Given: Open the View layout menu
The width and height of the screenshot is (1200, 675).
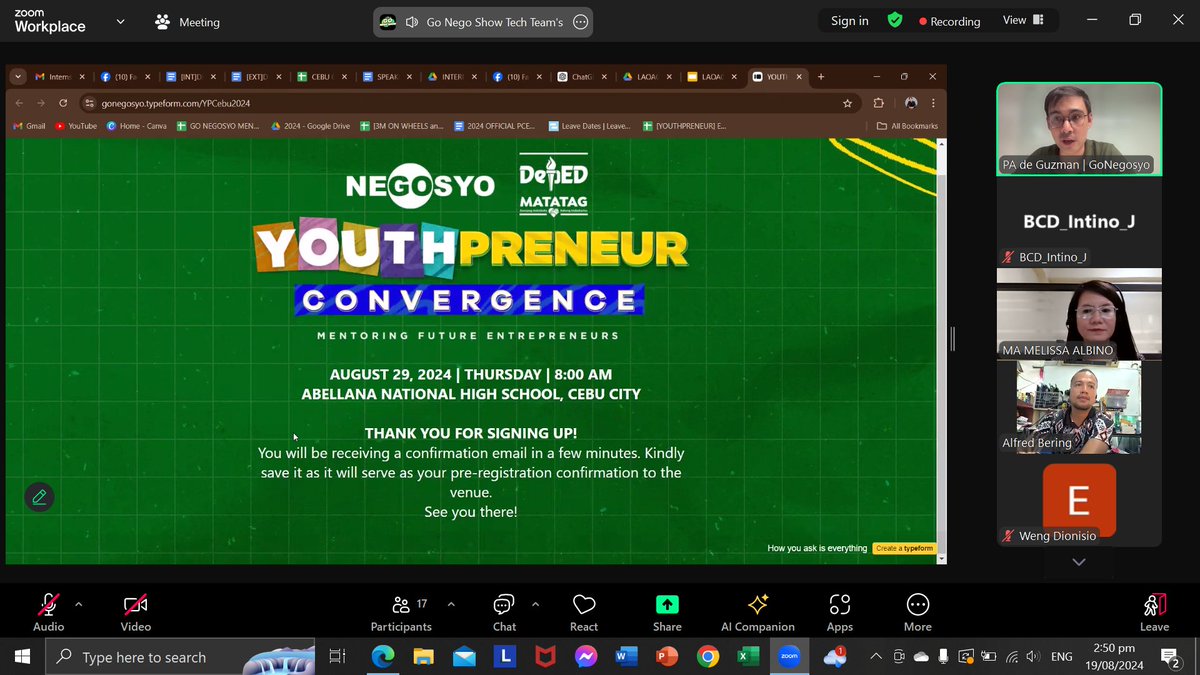Looking at the screenshot, I should coord(1023,20).
